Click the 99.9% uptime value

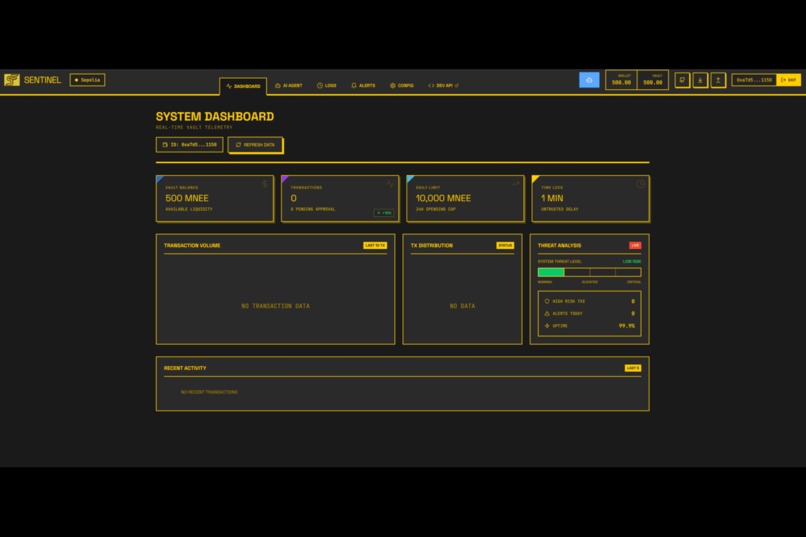point(627,326)
